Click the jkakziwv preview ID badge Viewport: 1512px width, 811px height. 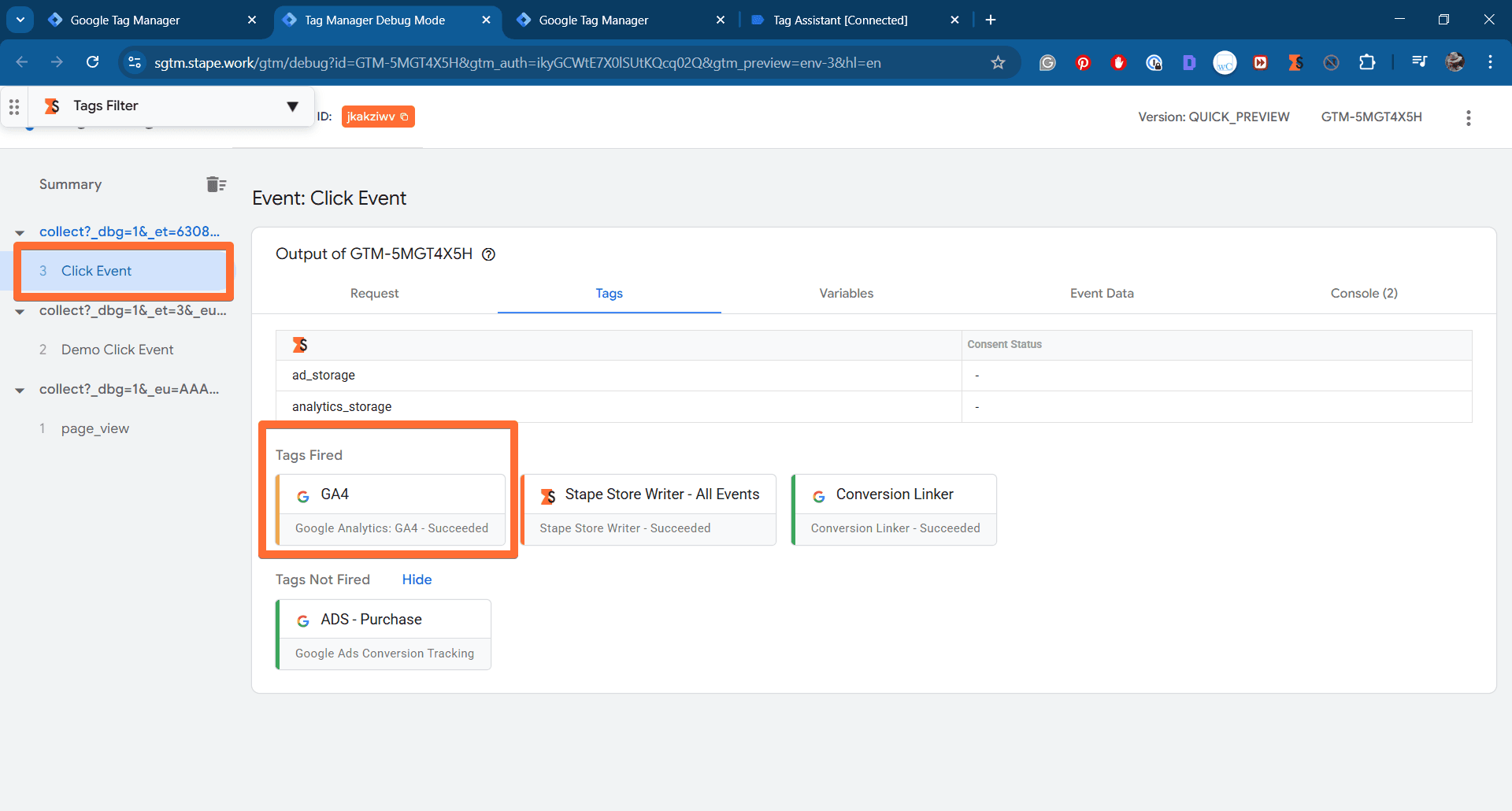371,116
